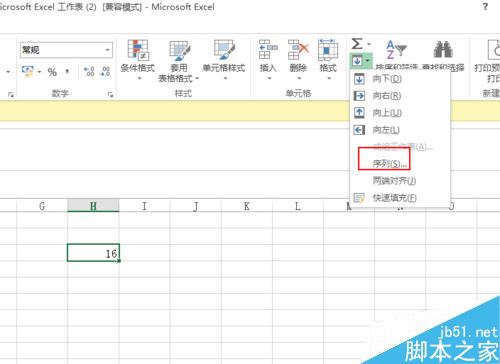The width and height of the screenshot is (500, 364).
Task: Choose Justify (两端对齐) from the fill menu
Action: click(400, 181)
